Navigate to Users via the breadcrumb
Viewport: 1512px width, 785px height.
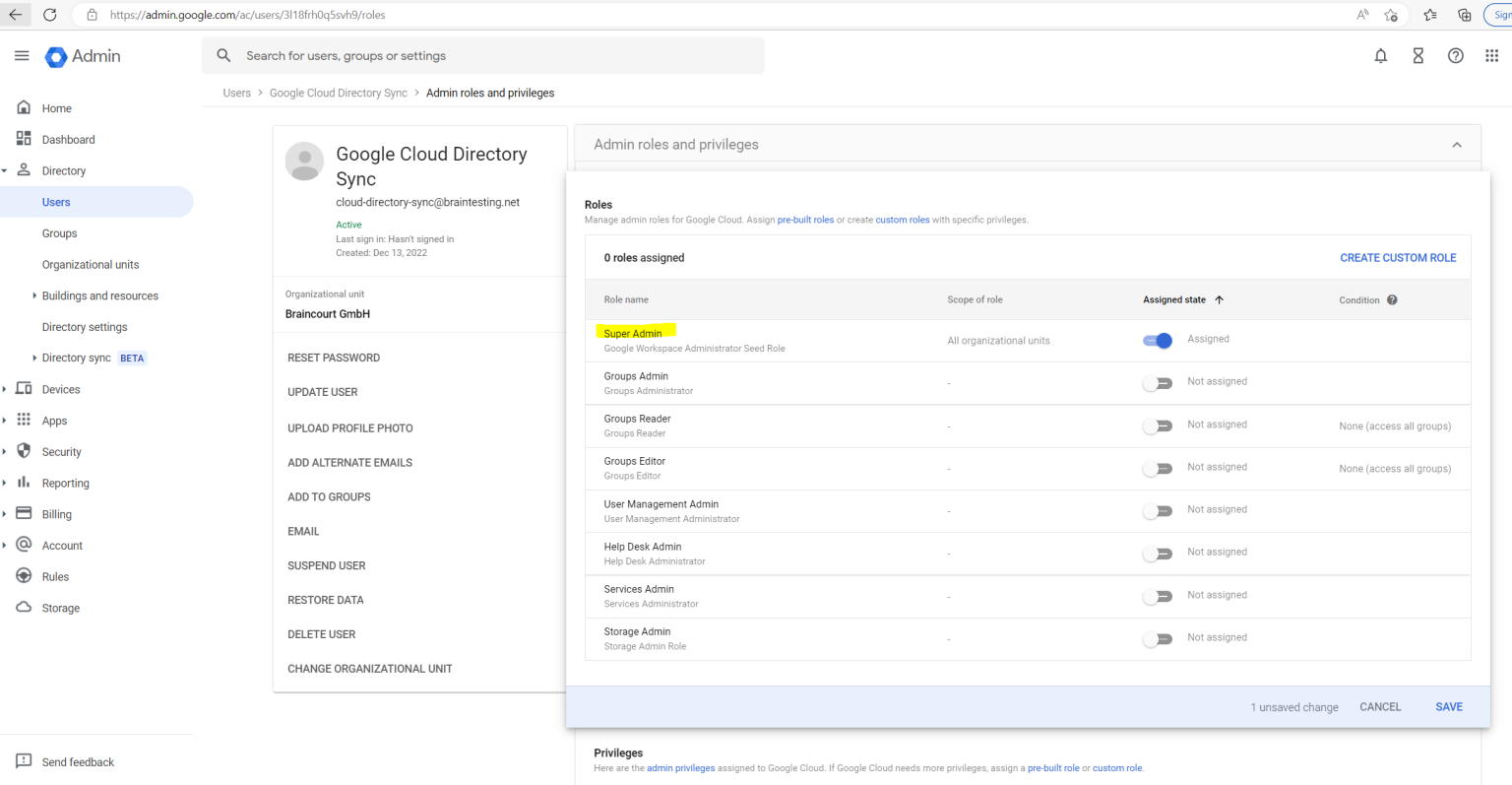pyautogui.click(x=236, y=92)
